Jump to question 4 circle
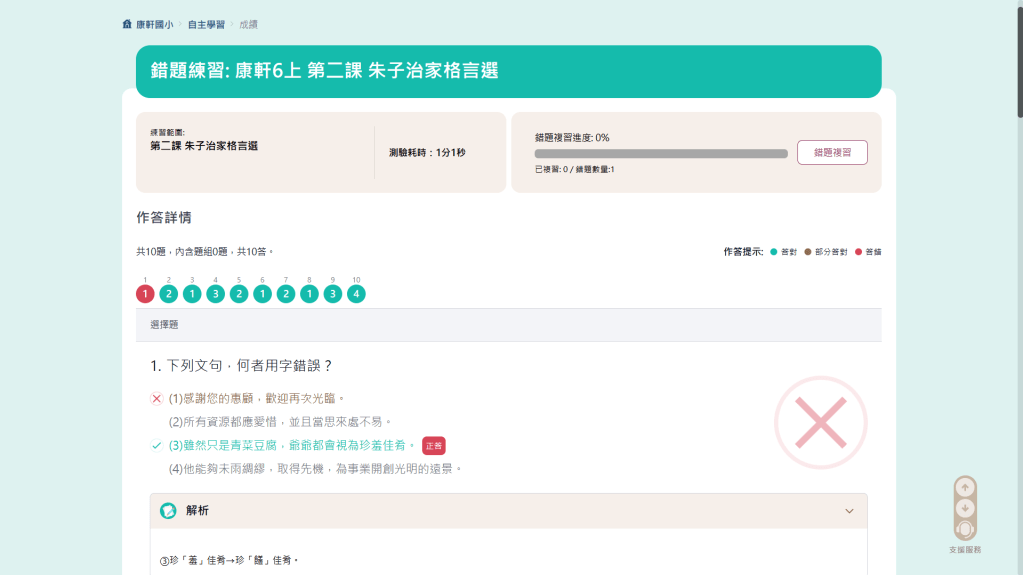1023x575 pixels. (215, 294)
